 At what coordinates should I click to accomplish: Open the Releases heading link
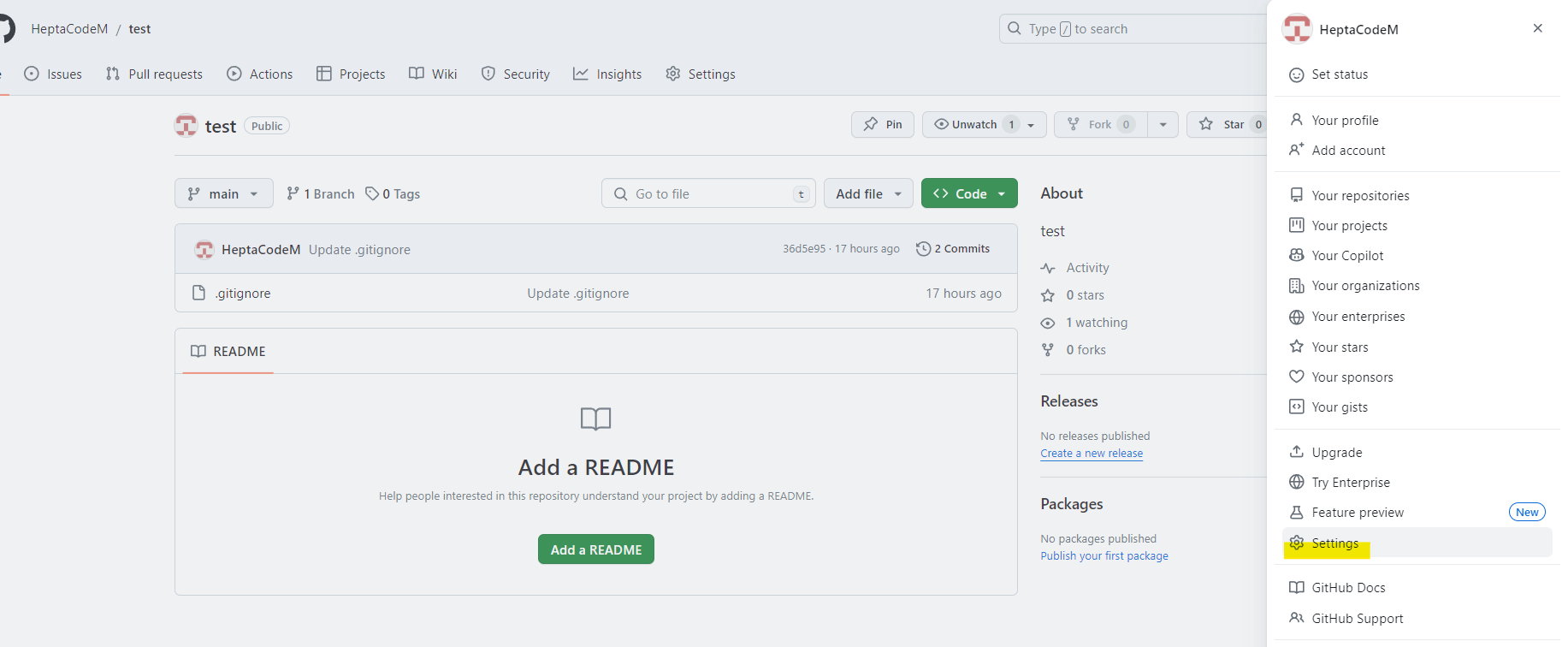click(1069, 401)
